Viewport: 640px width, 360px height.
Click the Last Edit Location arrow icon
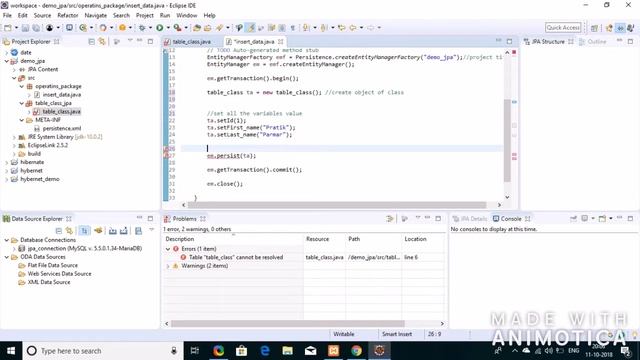tap(342, 28)
